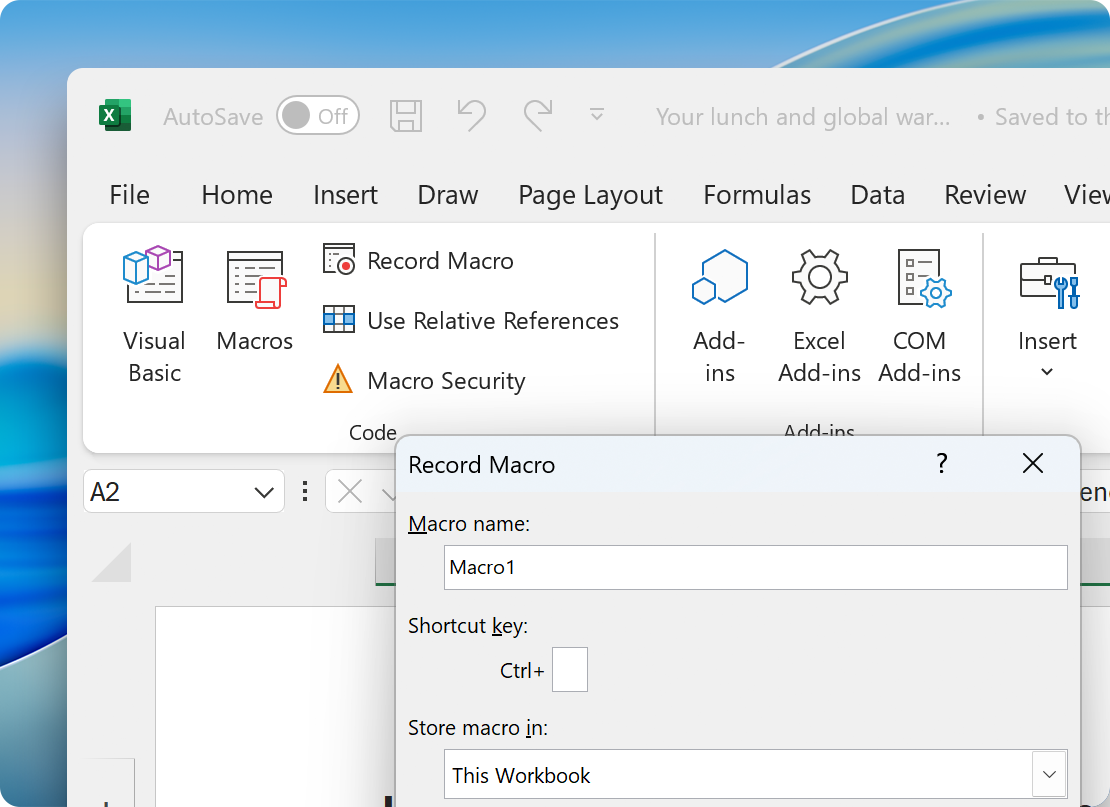Switch to the Formulas ribbon tab

[x=757, y=195]
